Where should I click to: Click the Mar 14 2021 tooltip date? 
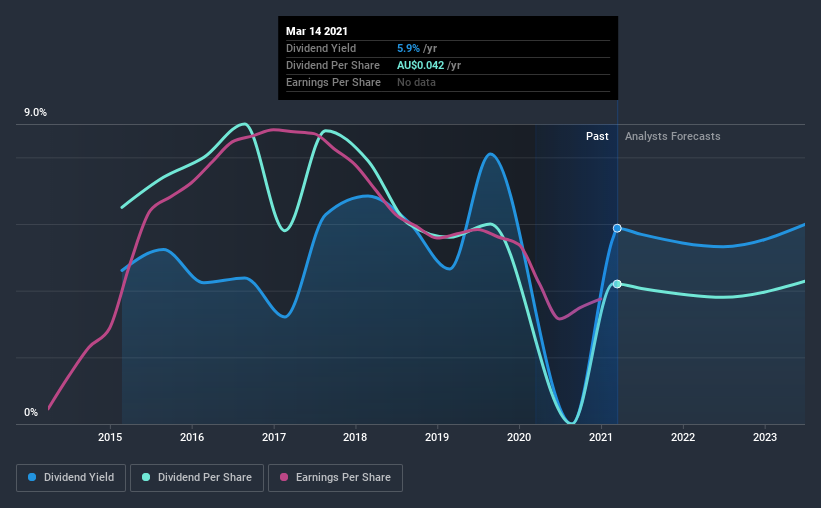317,31
